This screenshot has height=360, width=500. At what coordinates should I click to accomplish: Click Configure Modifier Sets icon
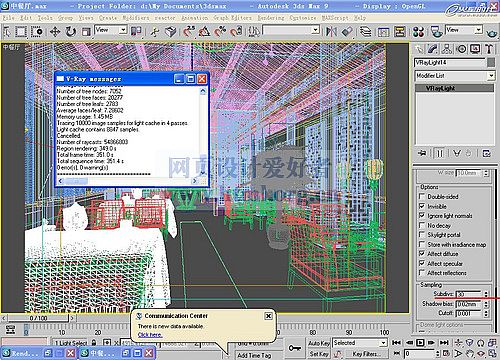coord(486,153)
